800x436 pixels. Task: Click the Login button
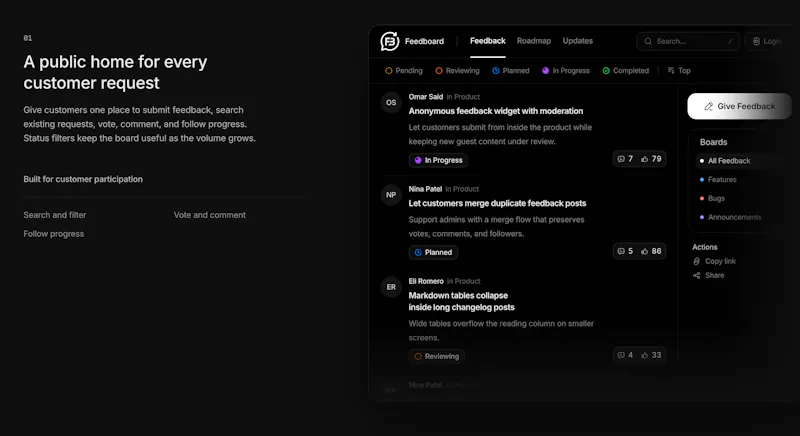[767, 41]
